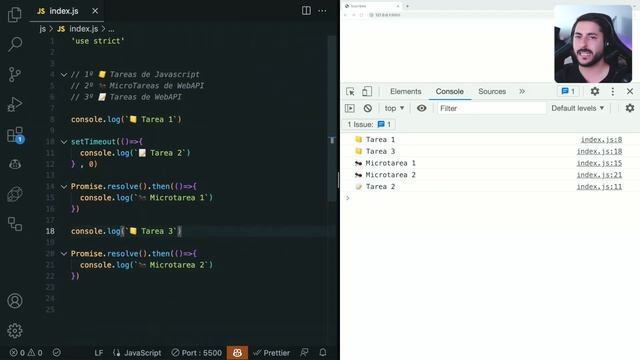Collapse the comment block at line 4
640x360 pixels.
pyautogui.click(x=64, y=75)
